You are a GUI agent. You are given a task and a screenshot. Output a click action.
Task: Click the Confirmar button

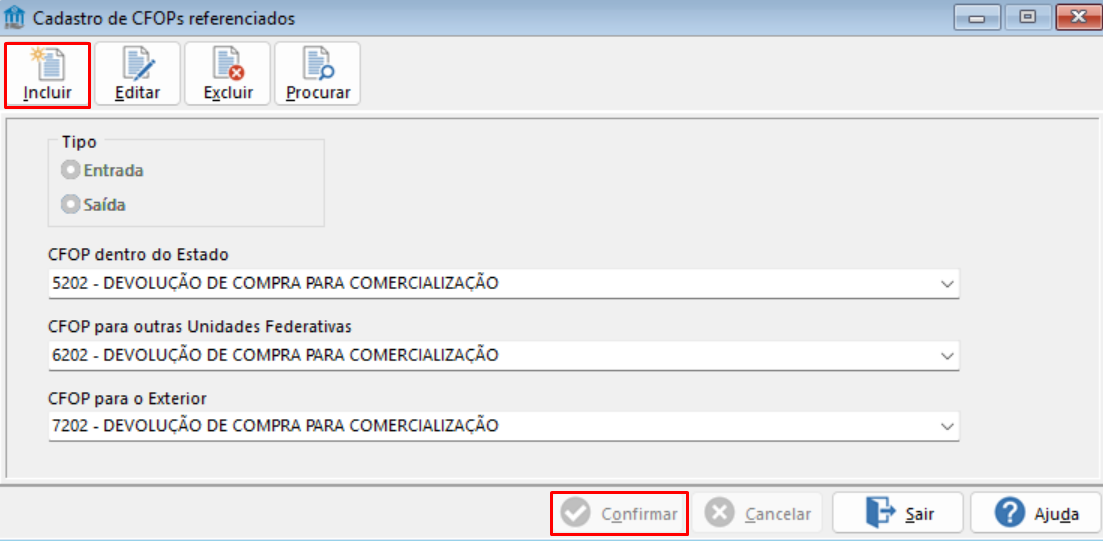point(619,514)
